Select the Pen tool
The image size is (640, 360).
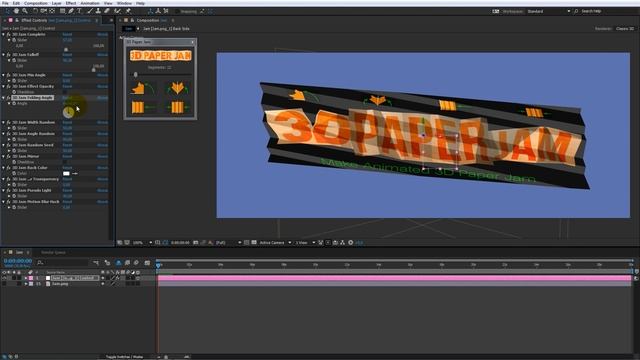(71, 11)
